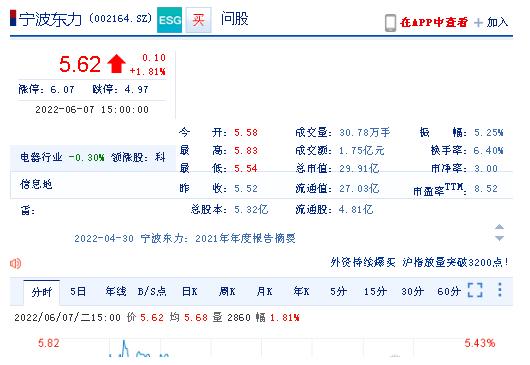Click the 振幅 value 5.25%
This screenshot has height=365, width=530.
488,132
